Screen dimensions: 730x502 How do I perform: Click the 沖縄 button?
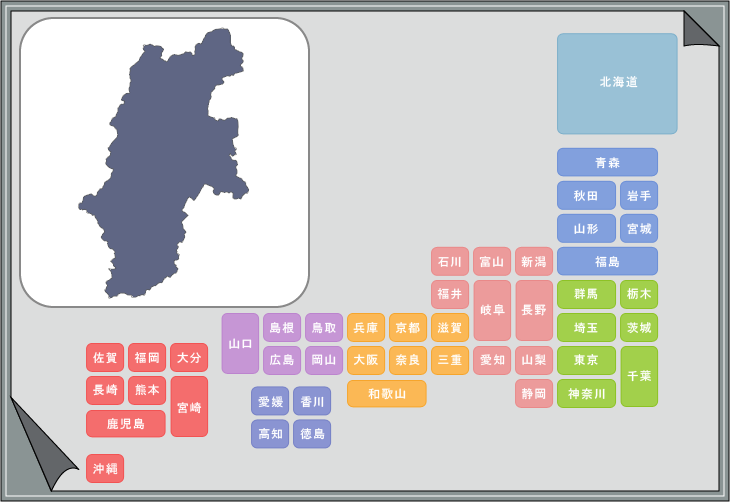pos(105,468)
